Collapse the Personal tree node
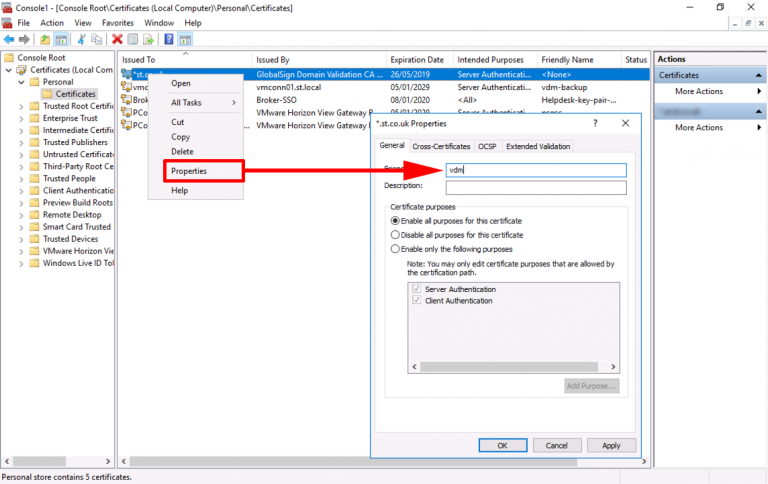This screenshot has height=484, width=768. [x=22, y=82]
